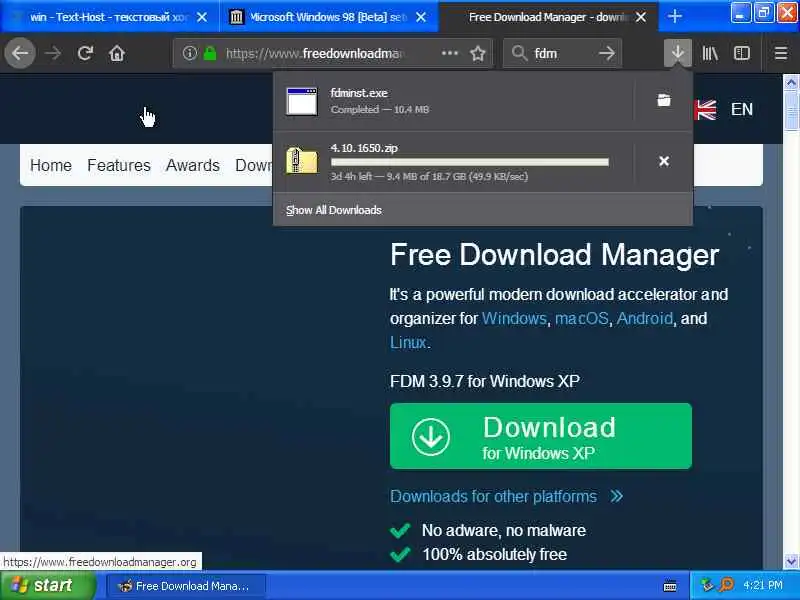Open the Features menu item
The height and width of the screenshot is (600, 800).
(x=119, y=165)
